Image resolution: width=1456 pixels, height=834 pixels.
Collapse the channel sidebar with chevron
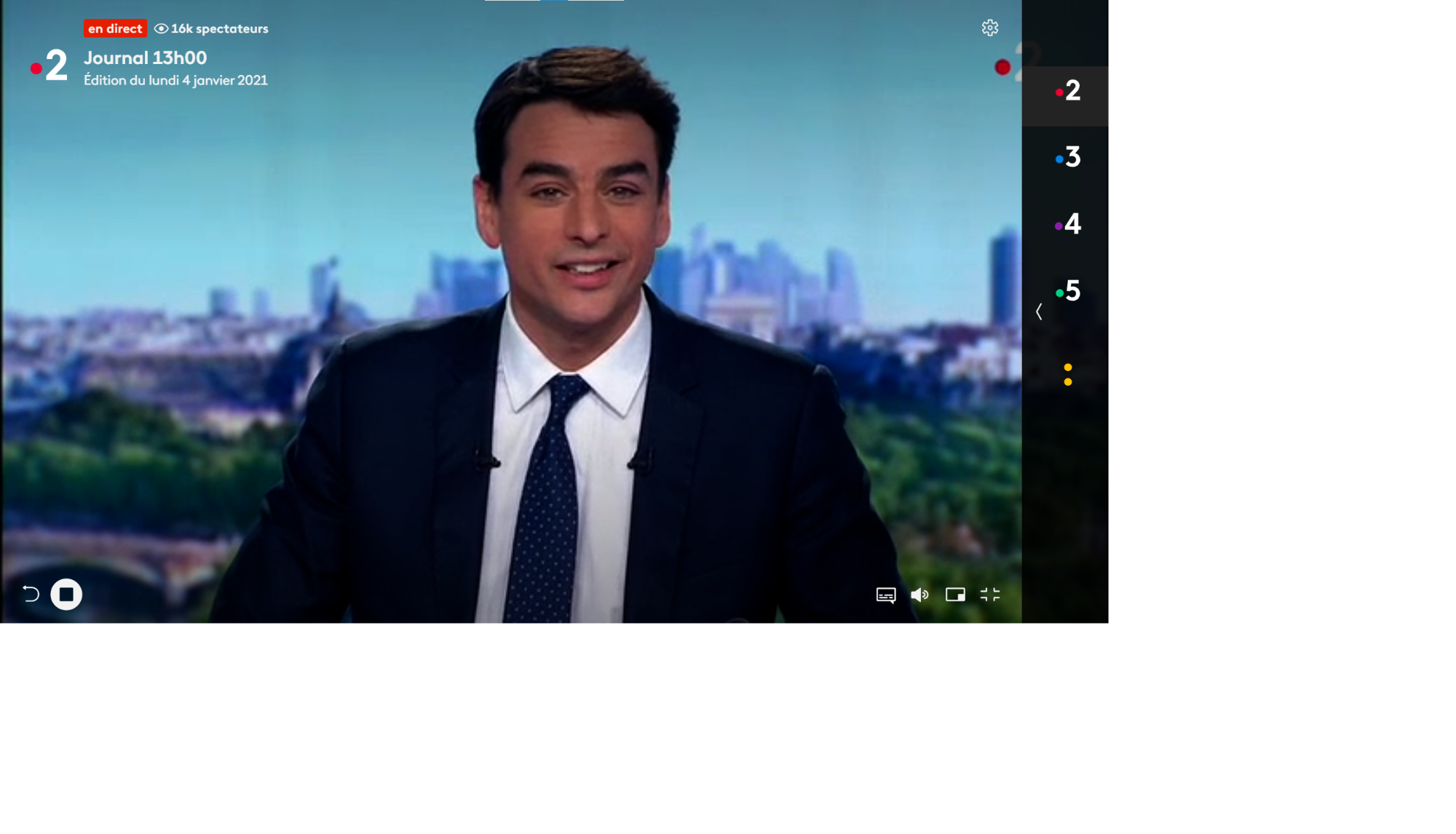(1039, 311)
